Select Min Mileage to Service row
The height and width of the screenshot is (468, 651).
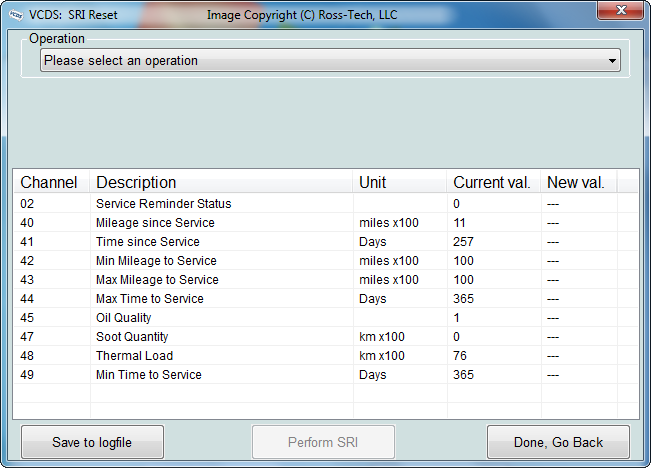pos(155,261)
